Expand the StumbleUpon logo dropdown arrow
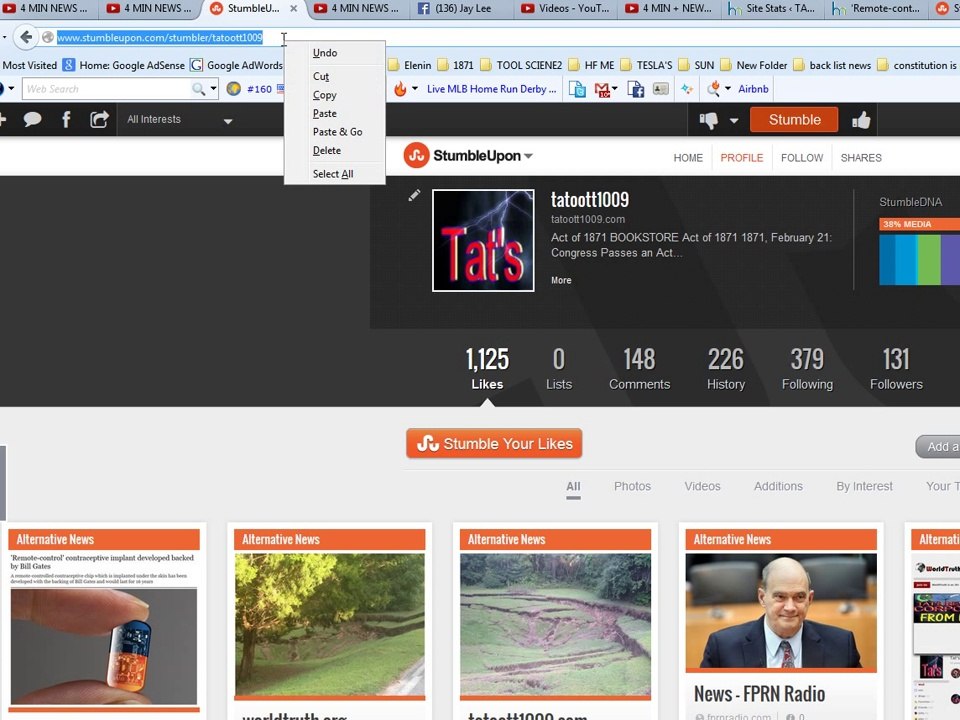Image resolution: width=960 pixels, height=720 pixels. [528, 156]
